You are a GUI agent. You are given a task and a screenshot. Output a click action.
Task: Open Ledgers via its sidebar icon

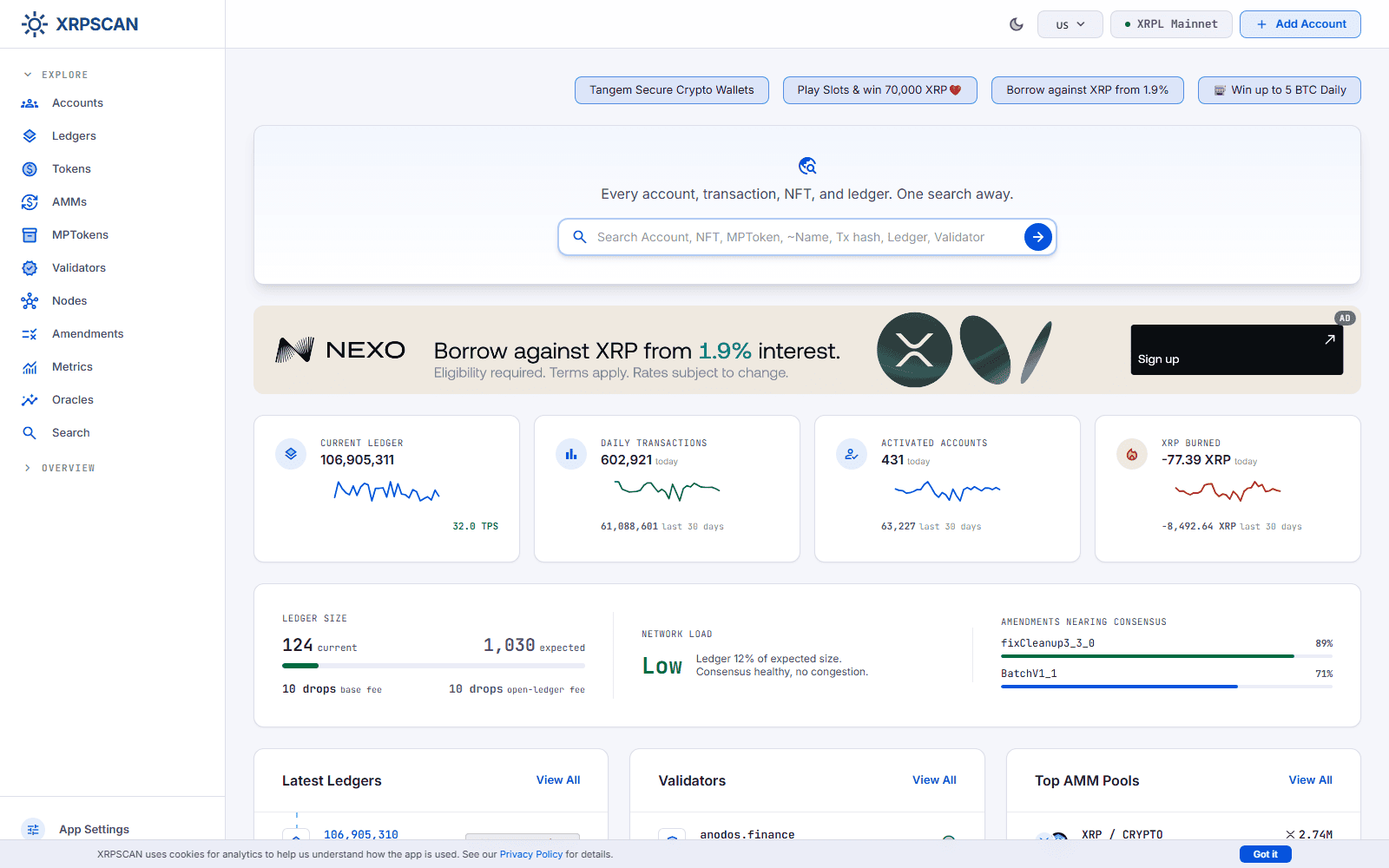(x=30, y=136)
